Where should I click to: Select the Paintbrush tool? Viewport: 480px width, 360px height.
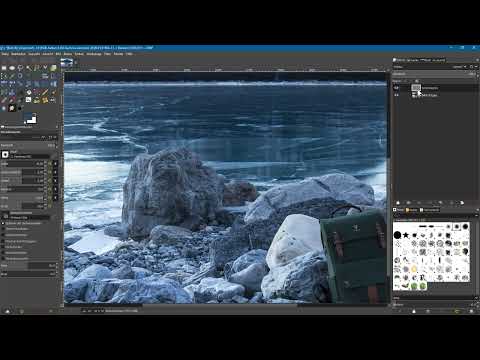pos(53,92)
